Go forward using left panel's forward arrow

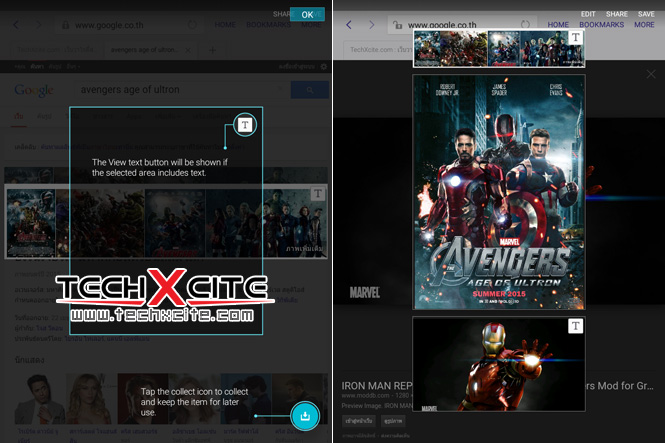coord(39,25)
